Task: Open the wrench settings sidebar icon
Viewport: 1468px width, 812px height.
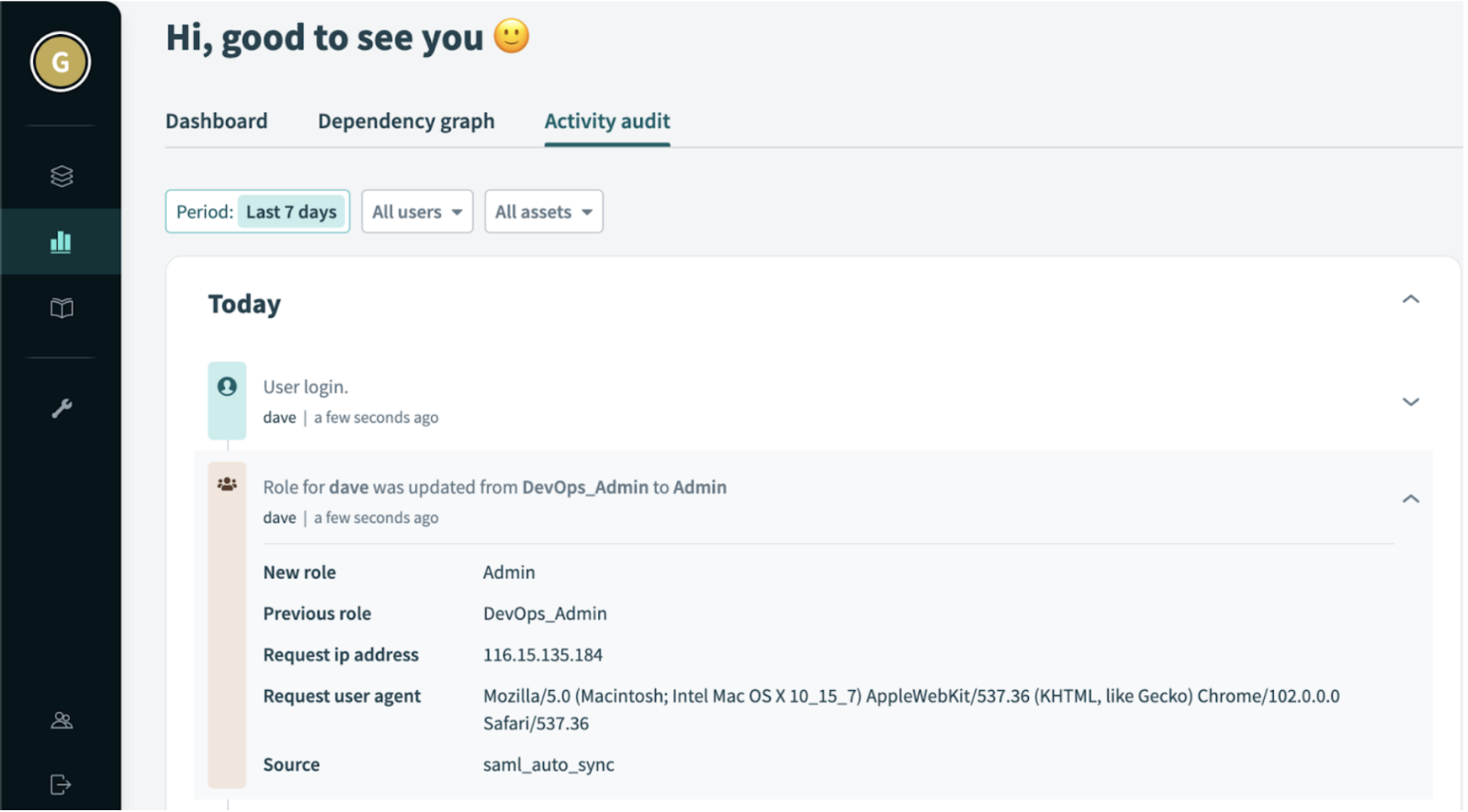Action: pyautogui.click(x=62, y=409)
